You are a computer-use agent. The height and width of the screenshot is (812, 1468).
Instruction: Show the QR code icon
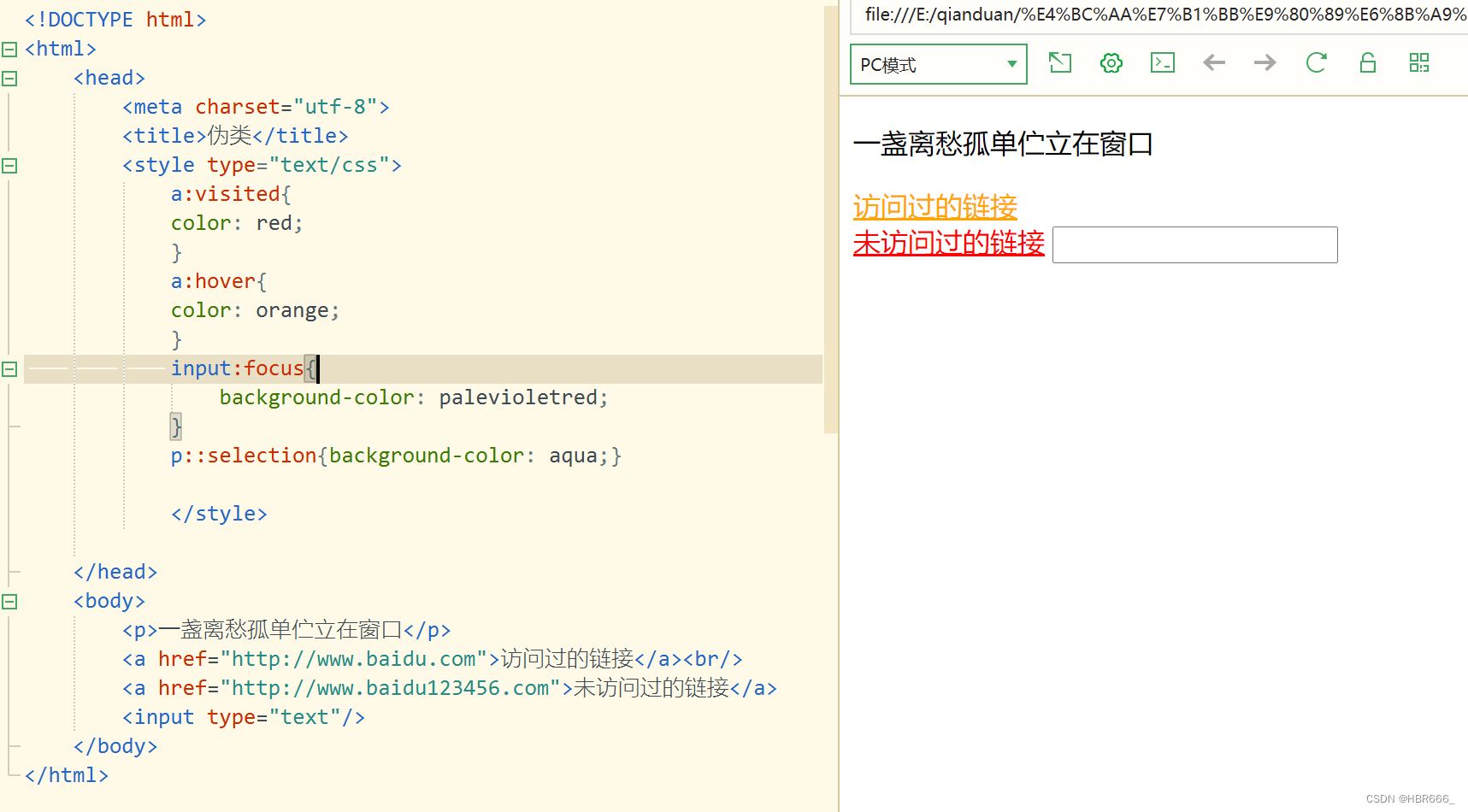pyautogui.click(x=1419, y=62)
